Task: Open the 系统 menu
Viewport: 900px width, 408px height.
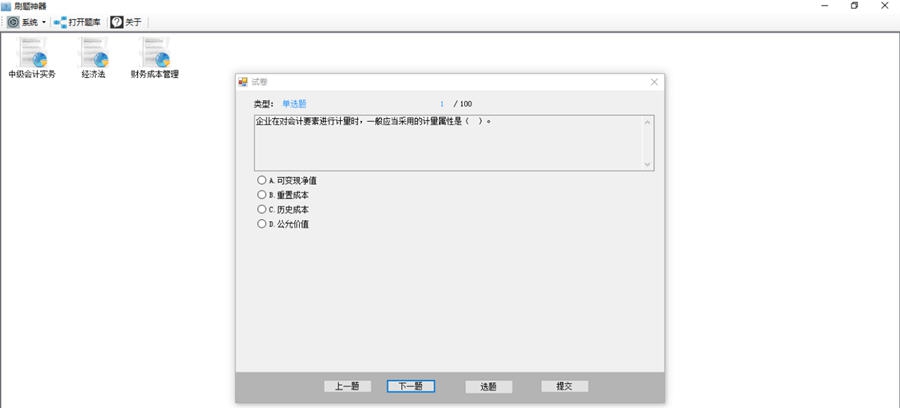Action: (x=29, y=22)
